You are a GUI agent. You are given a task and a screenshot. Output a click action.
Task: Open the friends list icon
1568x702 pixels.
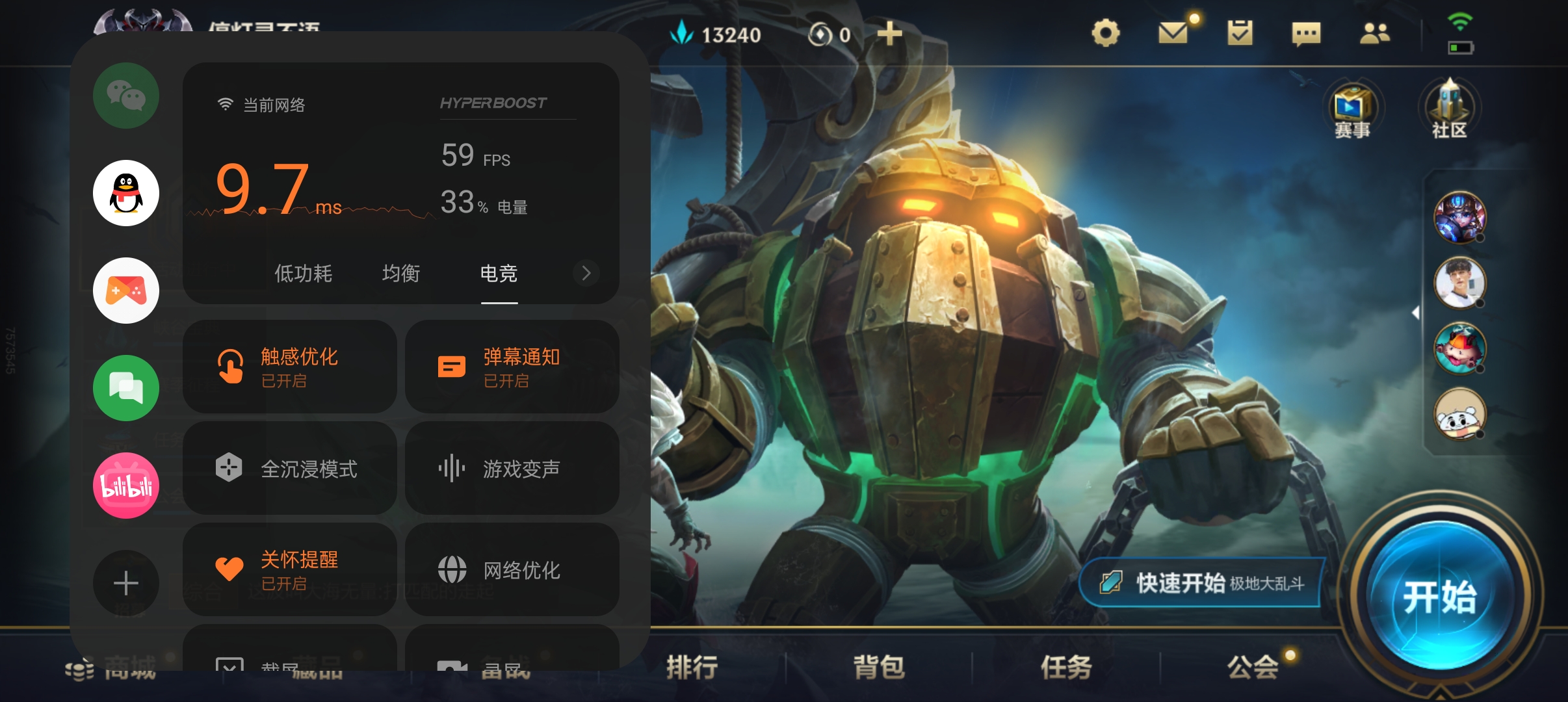(x=1374, y=33)
